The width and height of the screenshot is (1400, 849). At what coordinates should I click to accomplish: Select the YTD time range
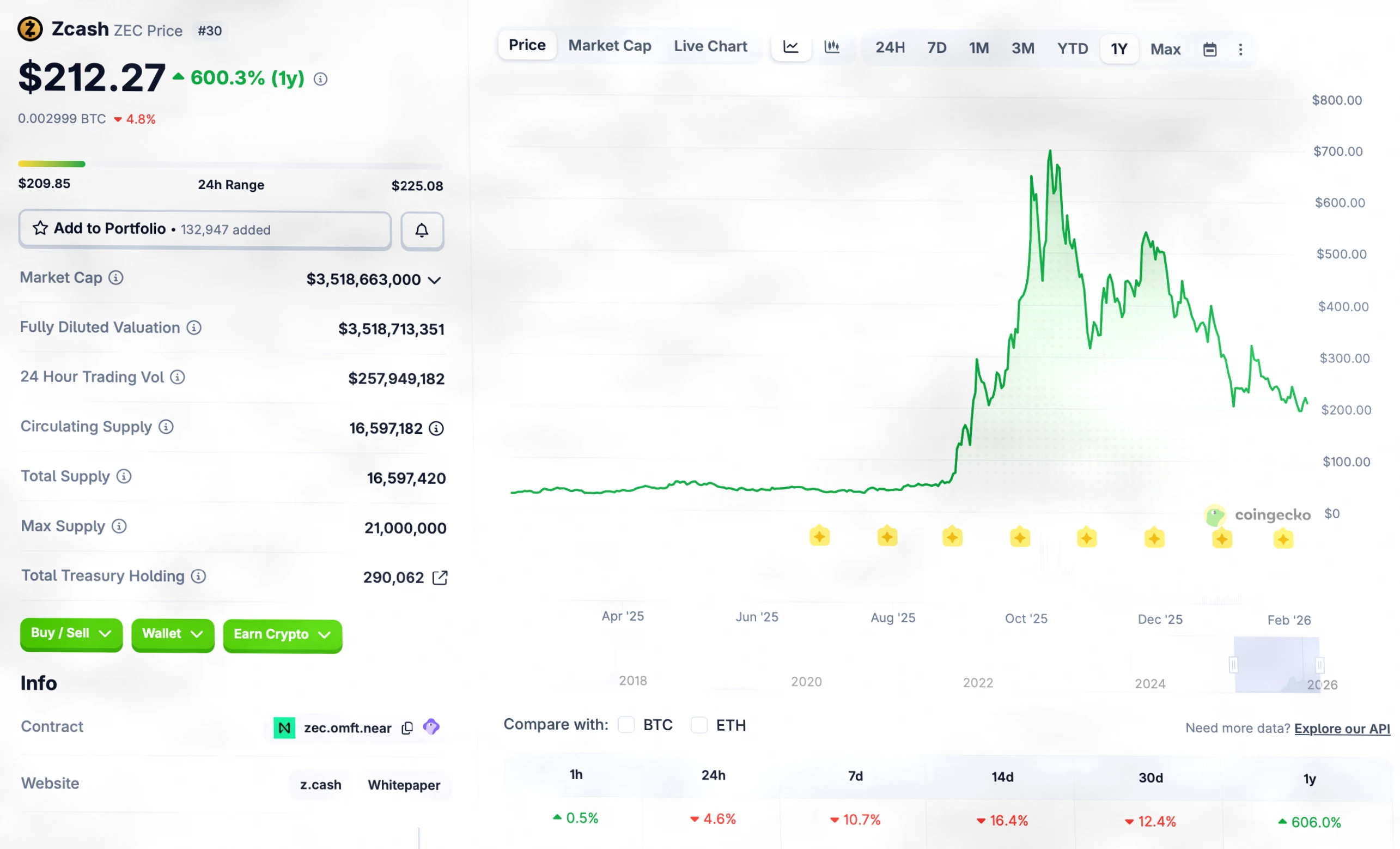(1072, 49)
